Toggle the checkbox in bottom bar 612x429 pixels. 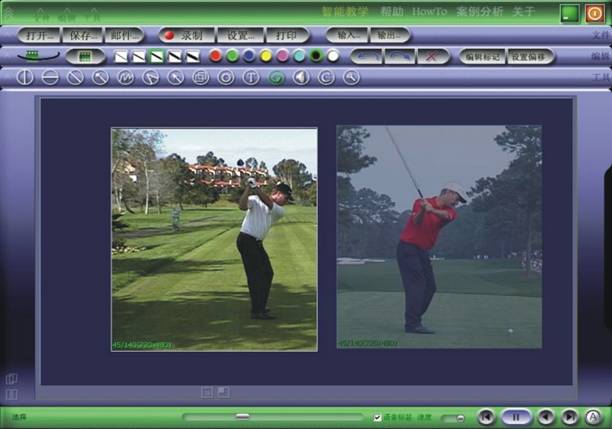(377, 417)
